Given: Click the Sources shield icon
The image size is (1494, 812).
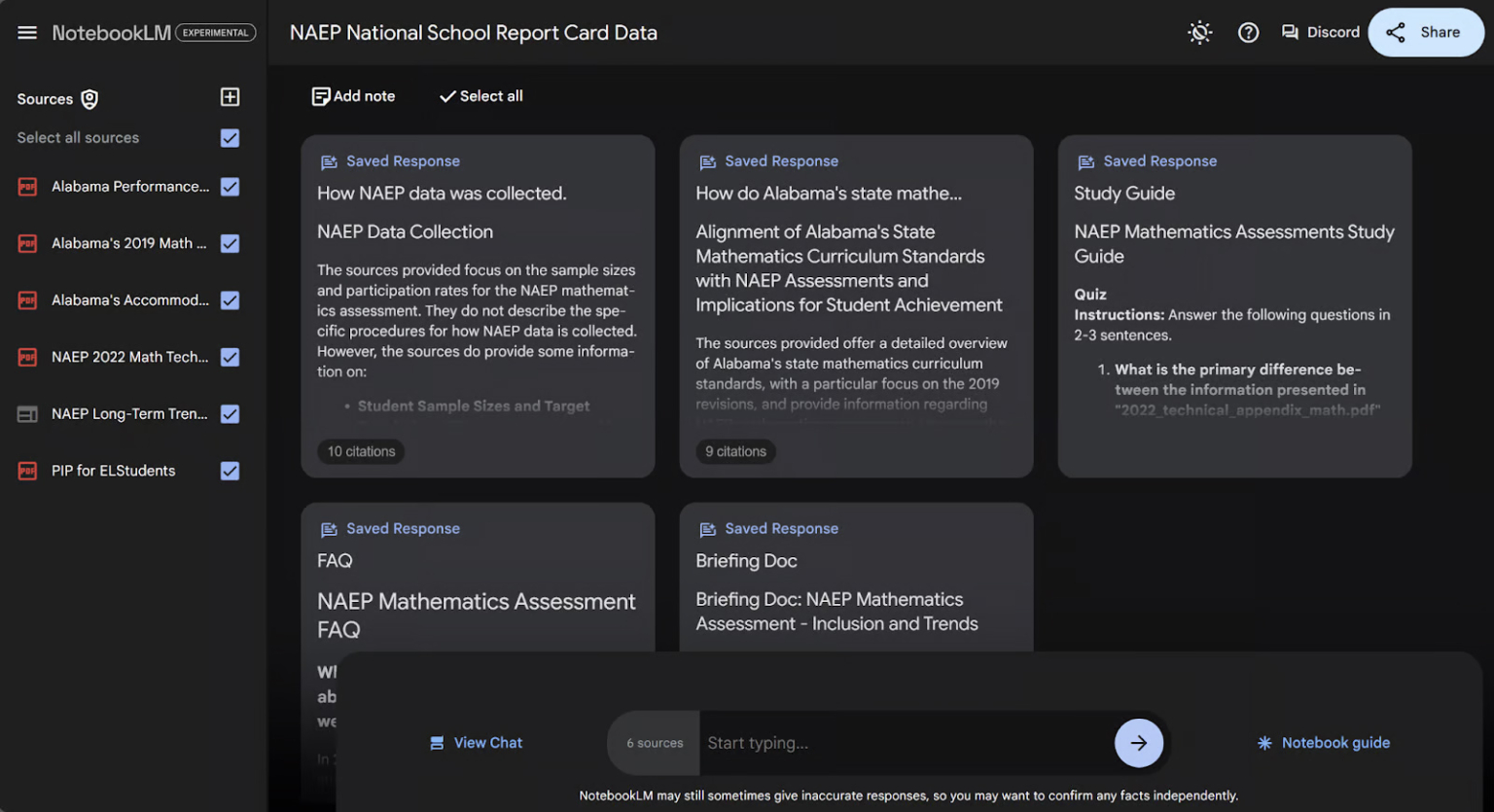Looking at the screenshot, I should [89, 99].
